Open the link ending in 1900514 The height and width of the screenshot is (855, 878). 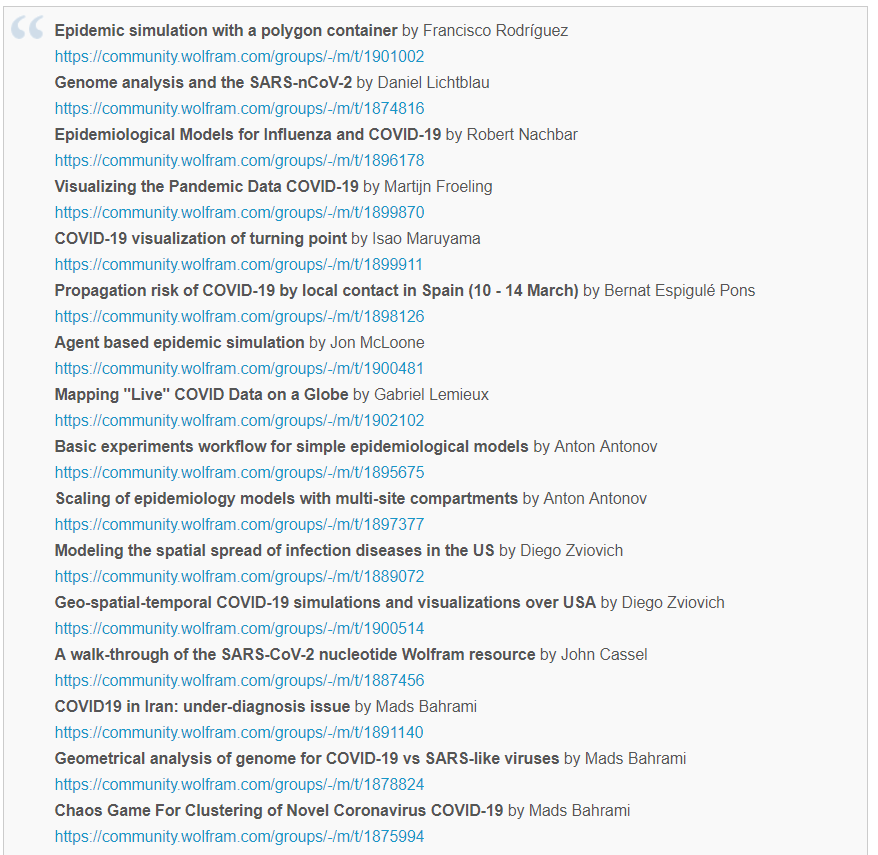pos(239,629)
